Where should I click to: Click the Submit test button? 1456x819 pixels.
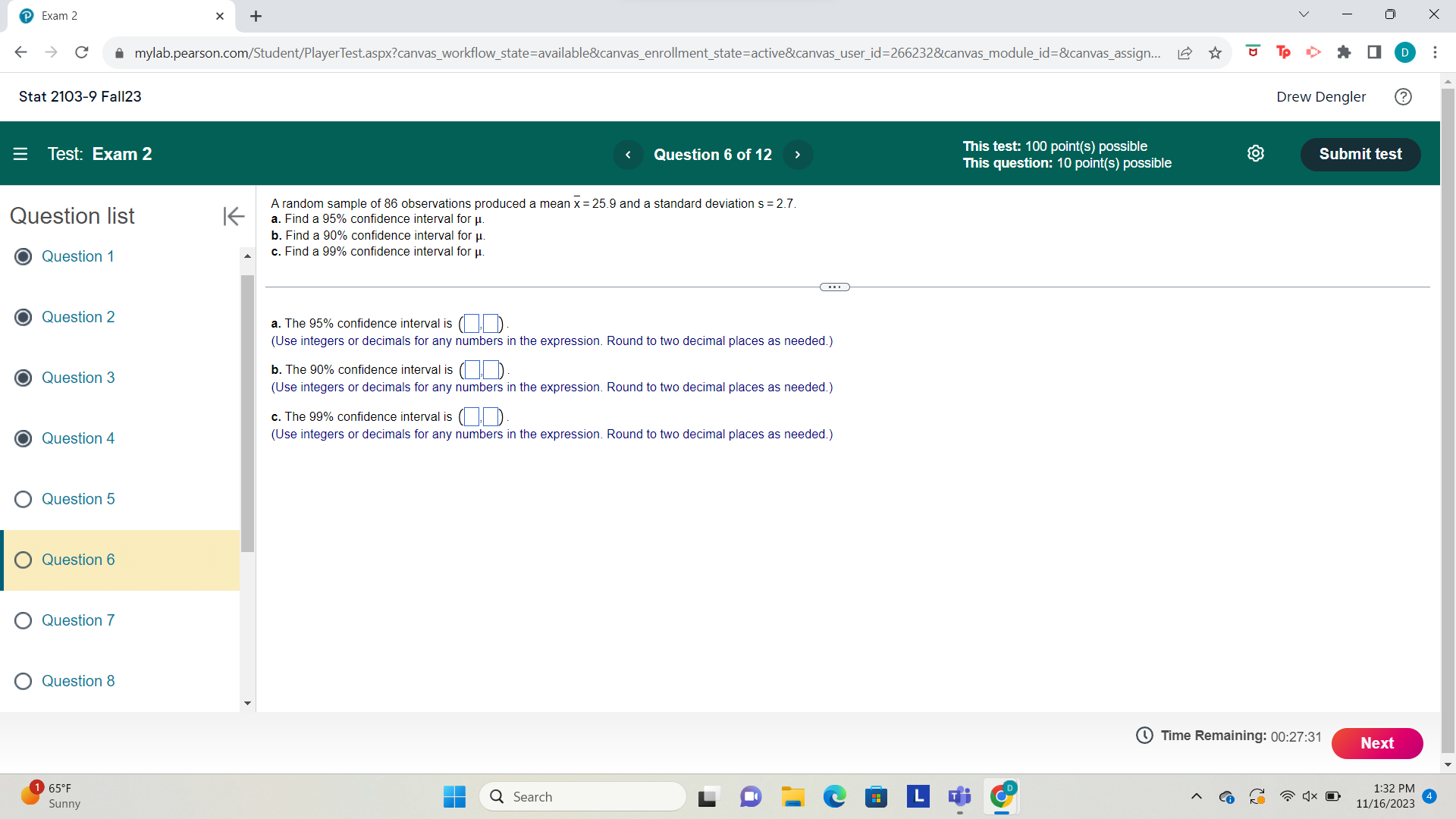1360,154
